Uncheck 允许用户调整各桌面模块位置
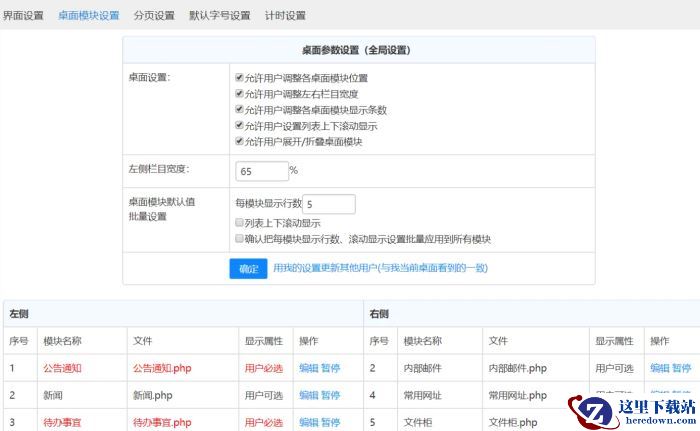The image size is (700, 431). [x=239, y=78]
